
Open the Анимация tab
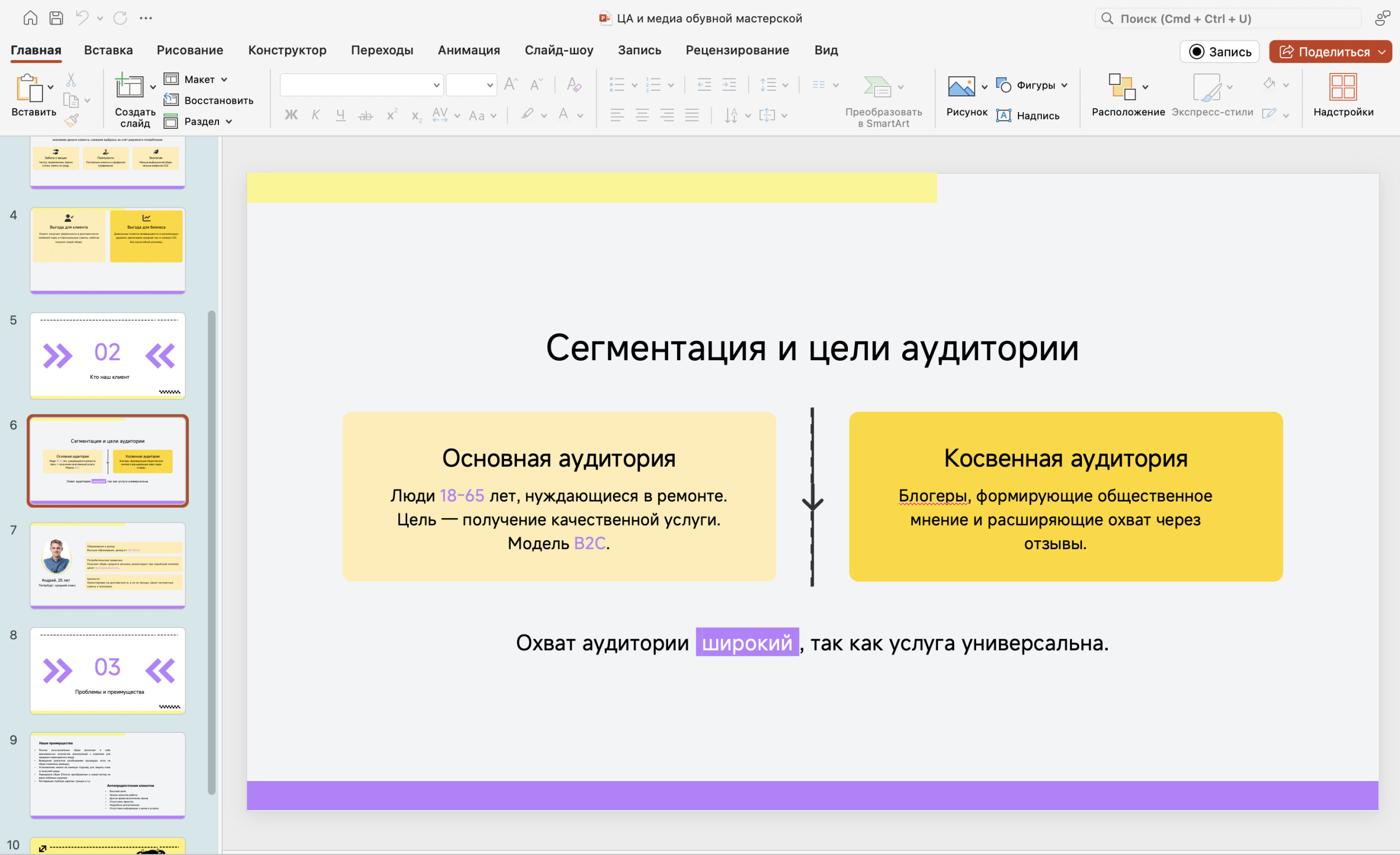point(469,50)
